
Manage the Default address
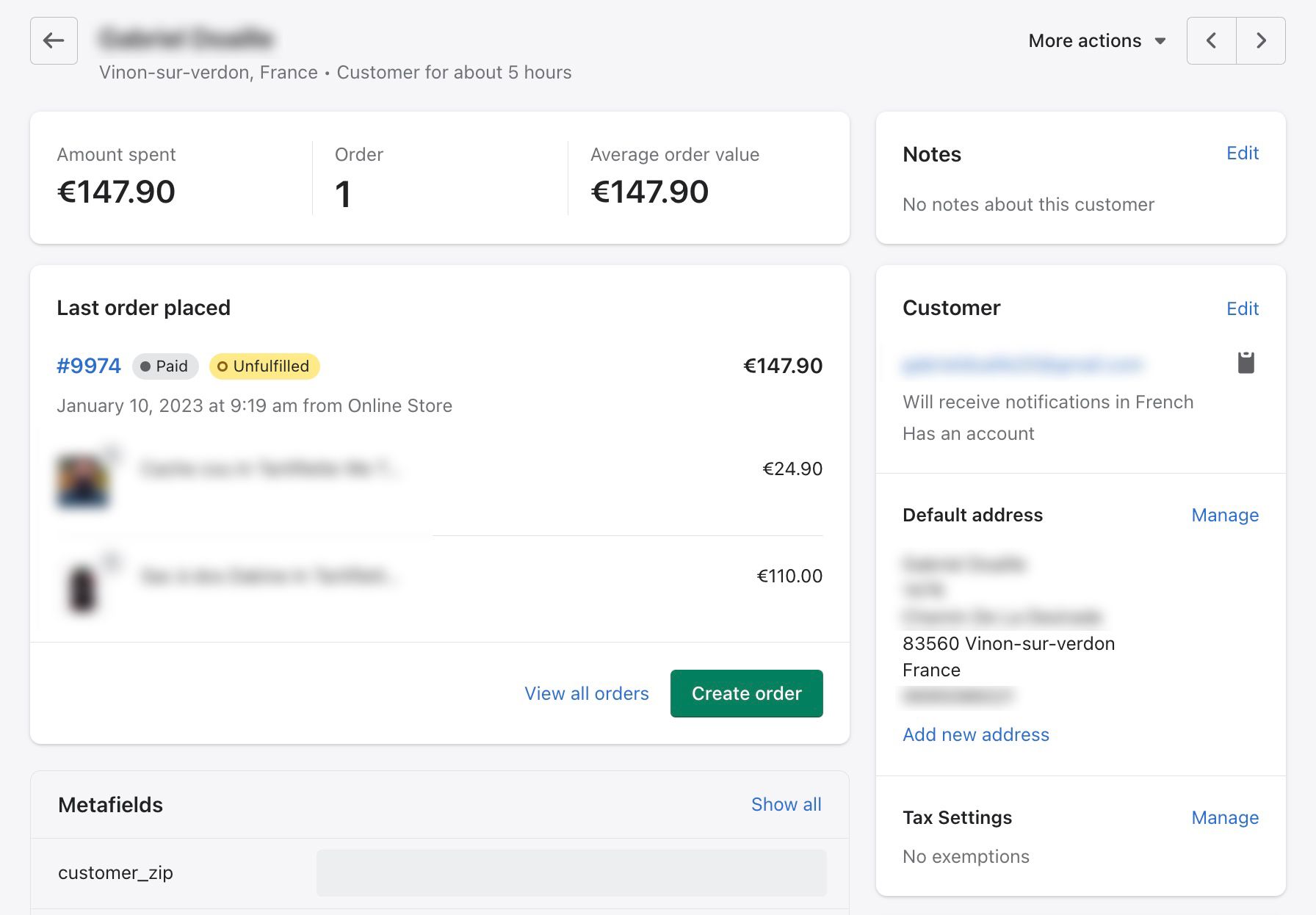(x=1225, y=515)
